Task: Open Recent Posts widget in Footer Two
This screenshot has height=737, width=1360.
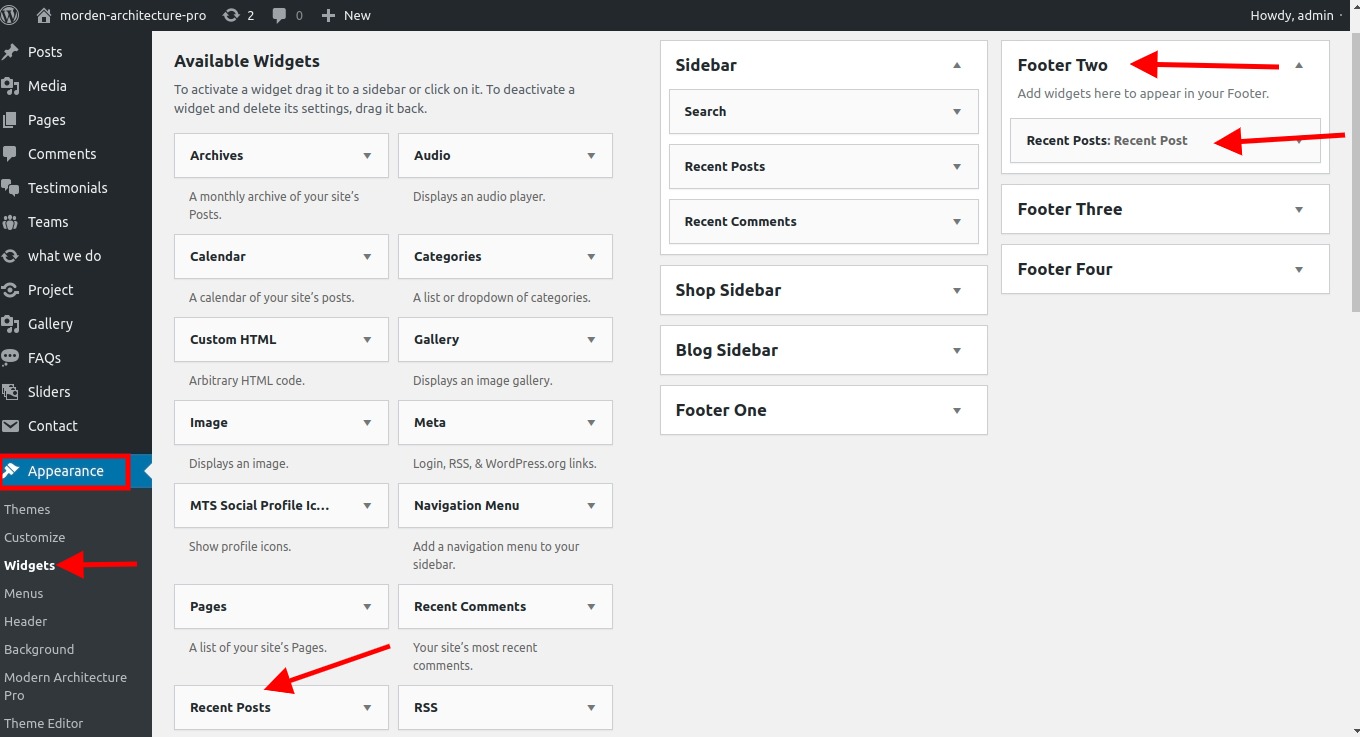Action: click(1107, 141)
